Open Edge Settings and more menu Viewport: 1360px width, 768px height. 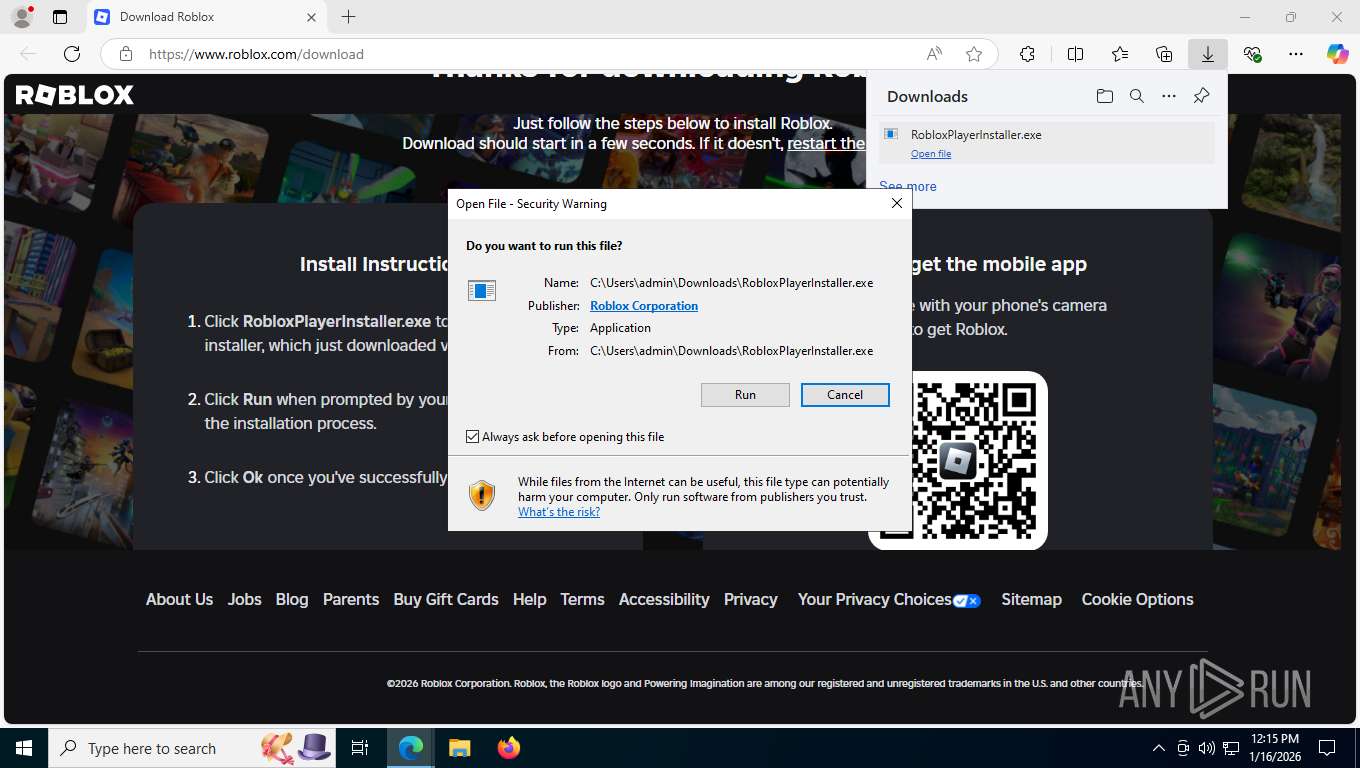(x=1296, y=54)
